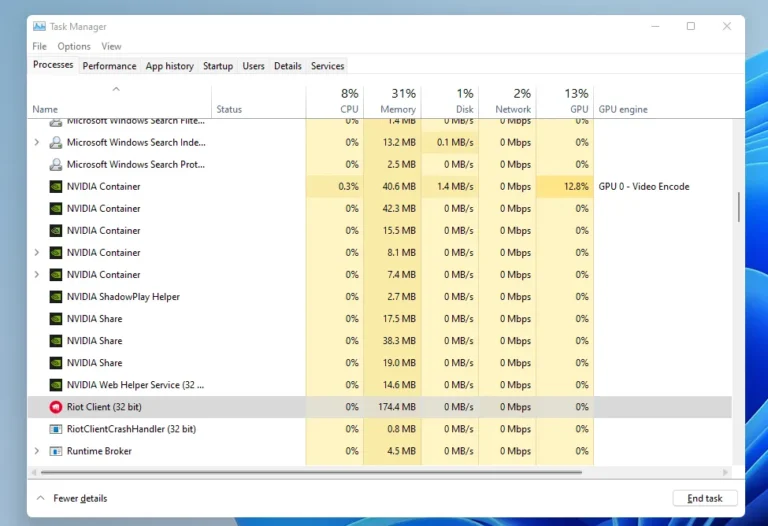Click the red Riot Client icon
The image size is (768, 526).
56,407
